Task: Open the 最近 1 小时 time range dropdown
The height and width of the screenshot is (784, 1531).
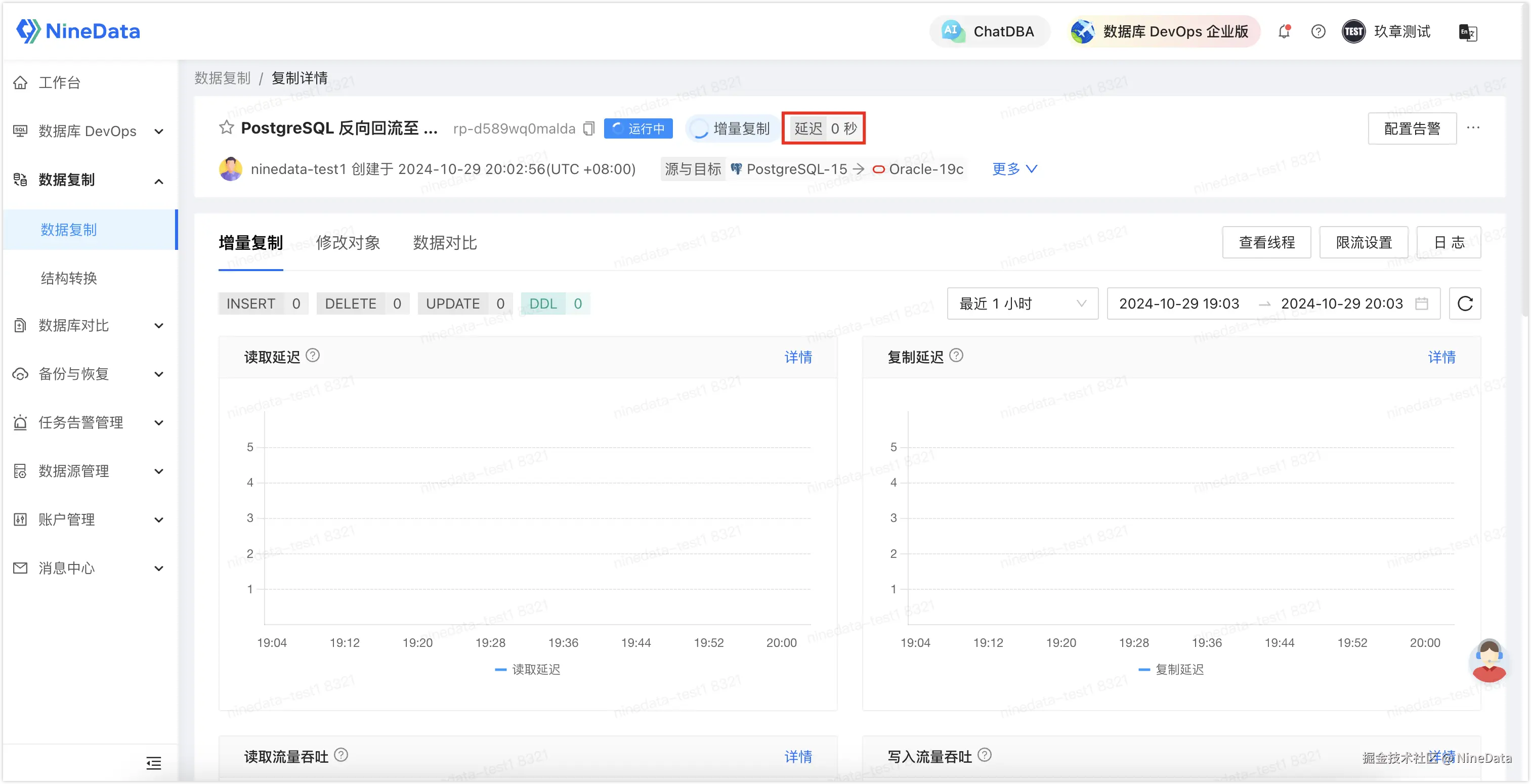Action: pyautogui.click(x=1022, y=303)
